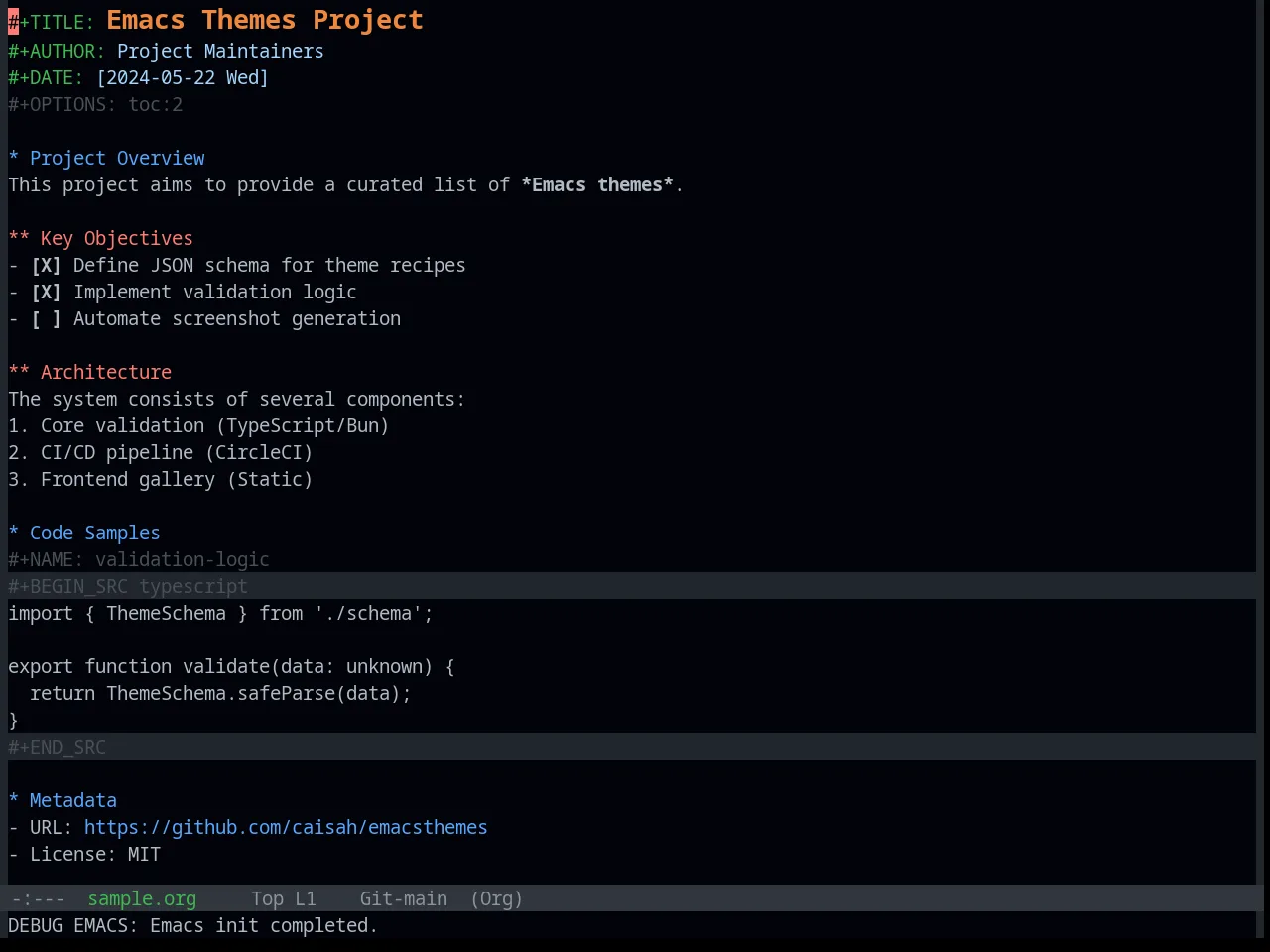Screen dimensions: 1270x952
Task: Click the closing brace of validate function
Action: (x=13, y=721)
